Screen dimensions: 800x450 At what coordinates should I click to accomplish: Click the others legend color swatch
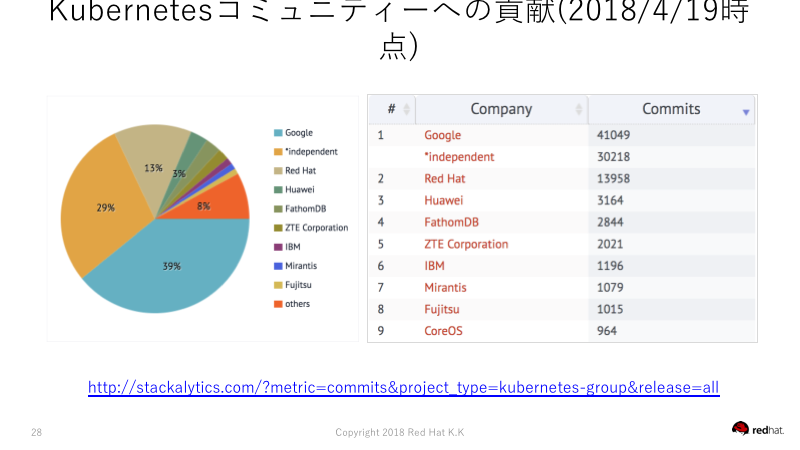click(x=278, y=304)
